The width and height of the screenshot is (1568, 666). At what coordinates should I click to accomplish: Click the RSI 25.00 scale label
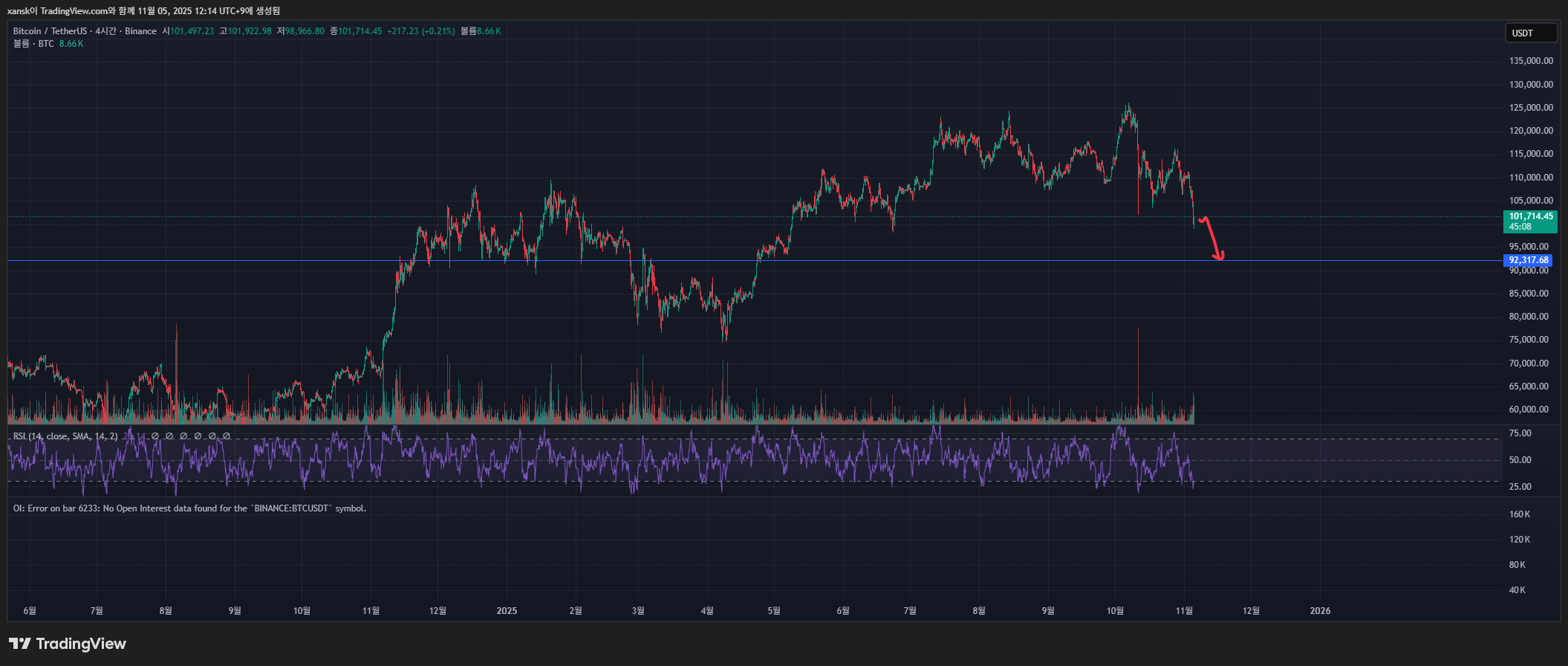1520,487
